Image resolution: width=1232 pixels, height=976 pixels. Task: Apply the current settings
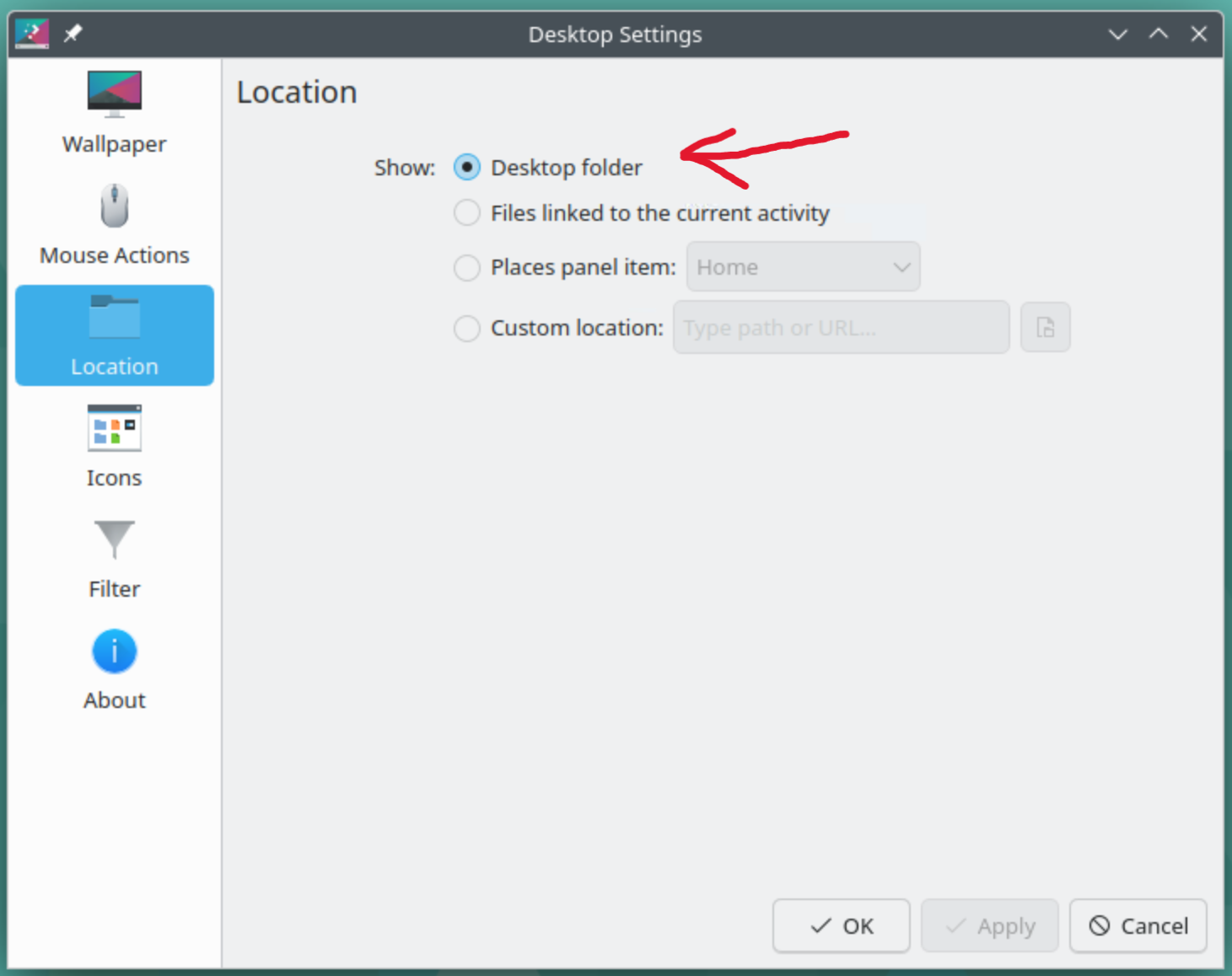[989, 925]
